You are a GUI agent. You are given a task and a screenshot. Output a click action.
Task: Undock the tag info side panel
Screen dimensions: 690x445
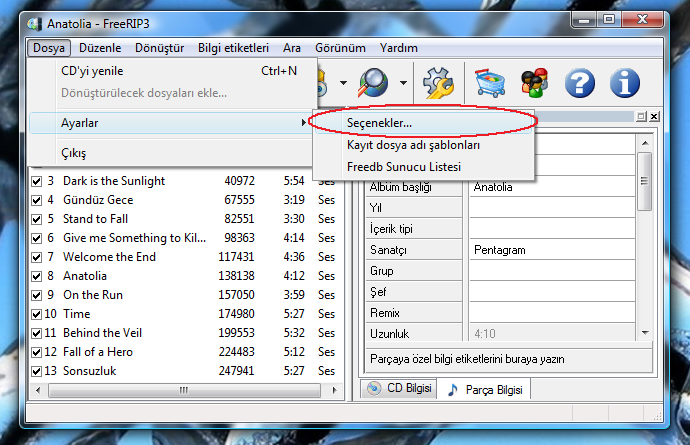(x=641, y=117)
